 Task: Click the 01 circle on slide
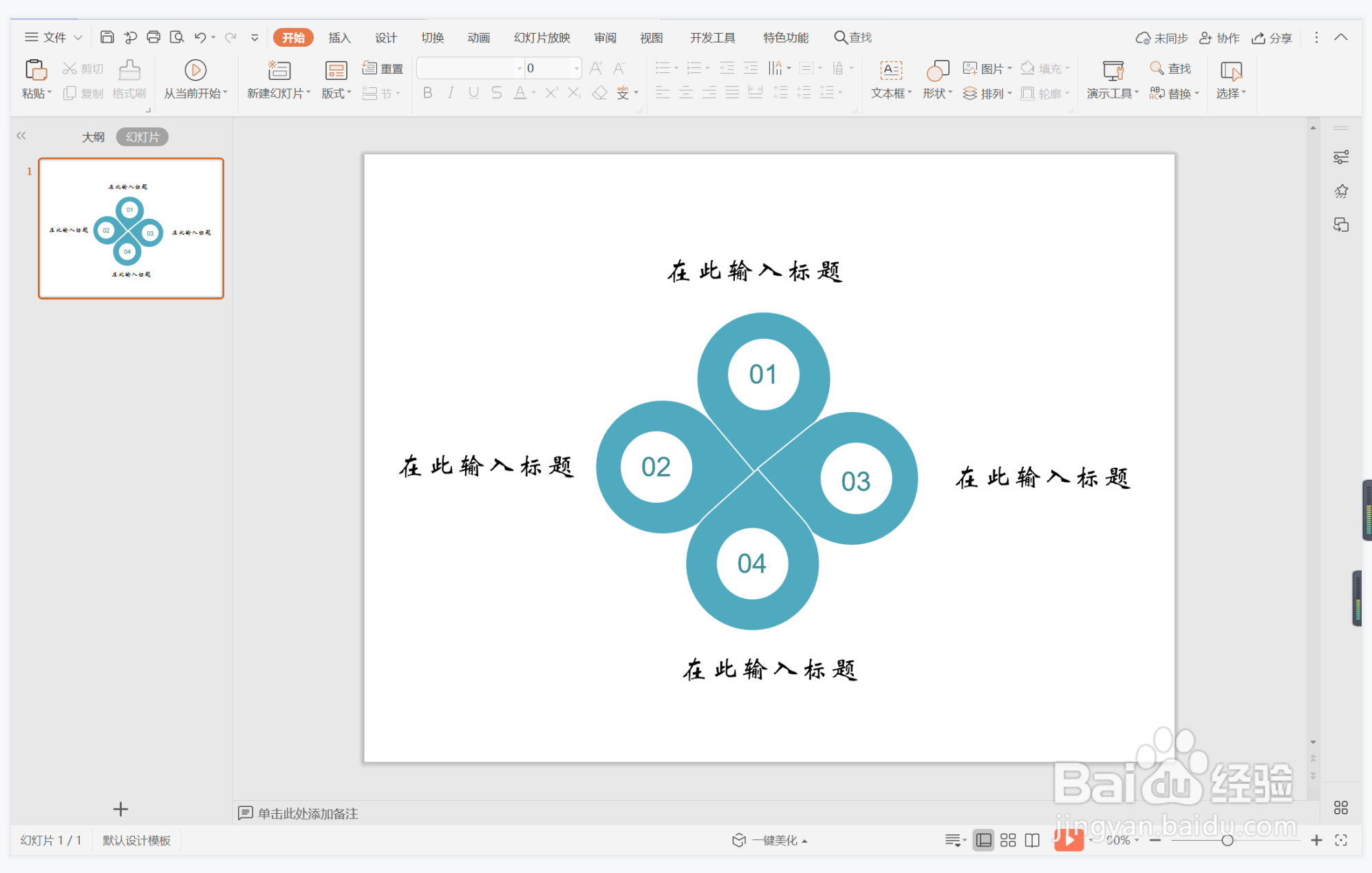click(x=763, y=374)
